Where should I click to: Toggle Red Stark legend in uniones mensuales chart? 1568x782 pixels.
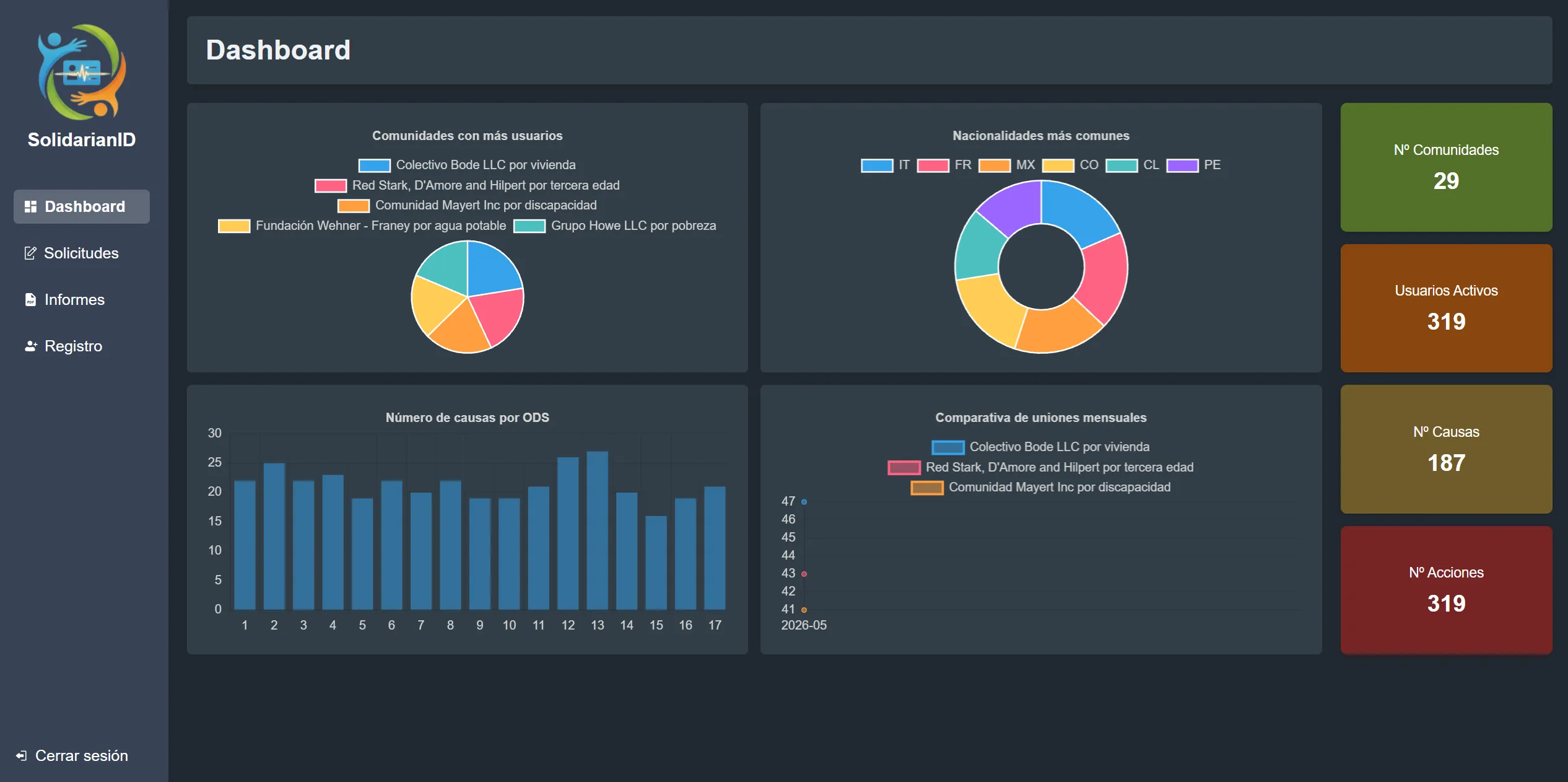coord(1041,467)
